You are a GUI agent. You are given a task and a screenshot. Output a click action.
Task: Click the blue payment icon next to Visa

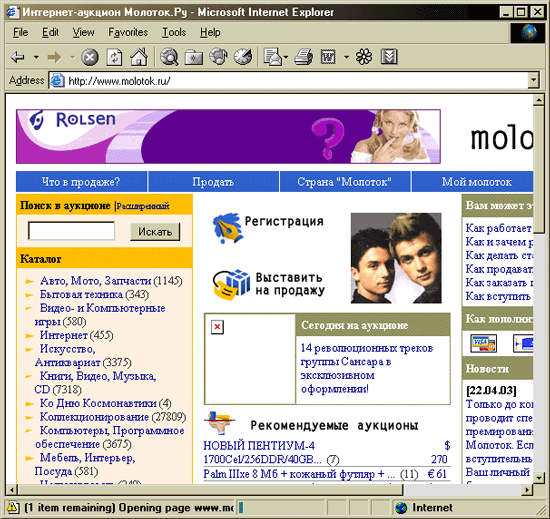(x=523, y=343)
